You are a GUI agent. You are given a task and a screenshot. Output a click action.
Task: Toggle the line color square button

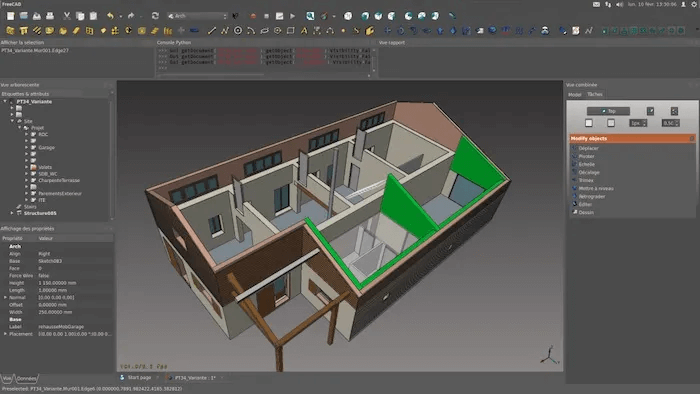pyautogui.click(x=589, y=123)
